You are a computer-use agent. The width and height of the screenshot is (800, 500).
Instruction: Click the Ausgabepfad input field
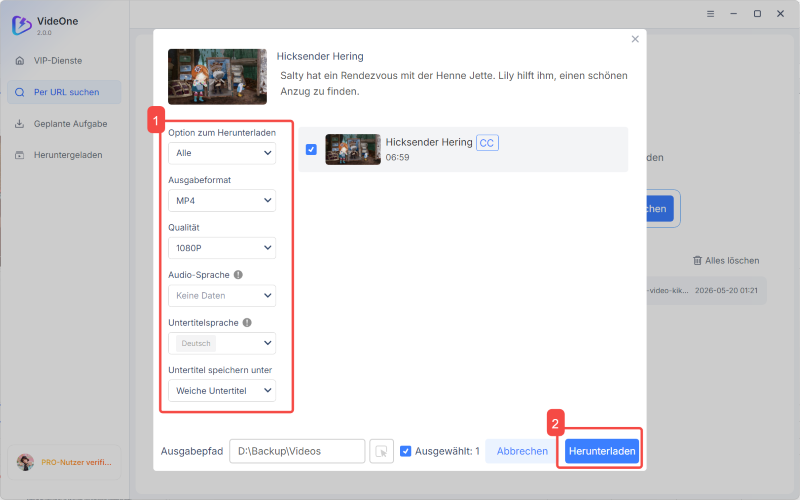click(x=297, y=451)
